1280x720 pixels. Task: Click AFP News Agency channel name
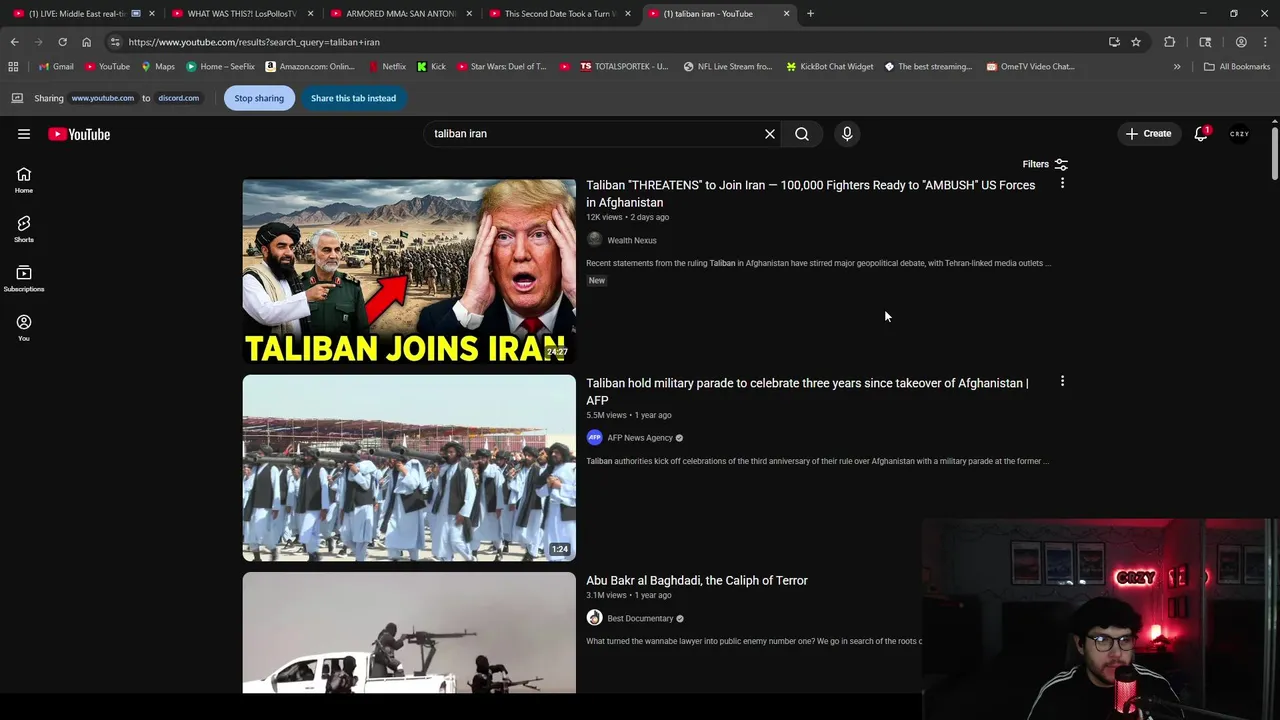coord(640,438)
